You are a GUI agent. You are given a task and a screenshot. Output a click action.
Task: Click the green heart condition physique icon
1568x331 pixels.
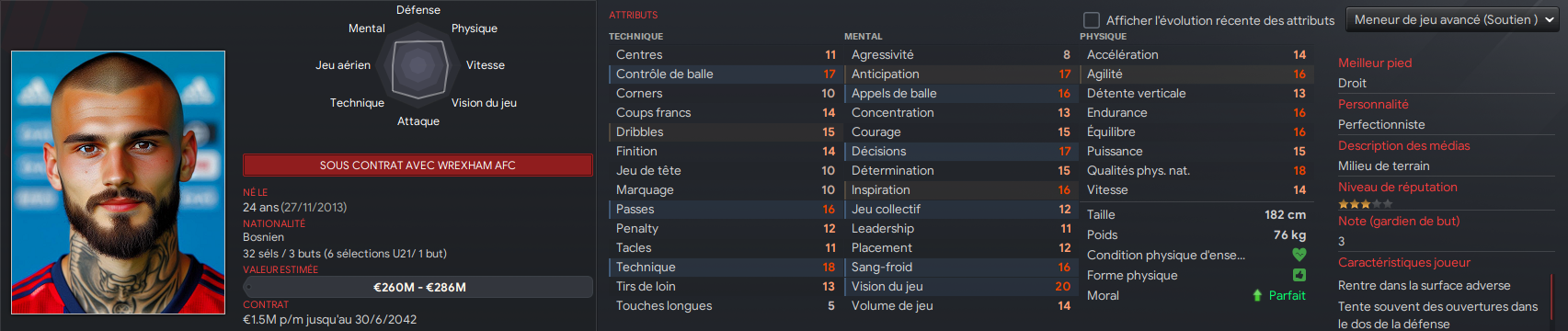(1299, 255)
